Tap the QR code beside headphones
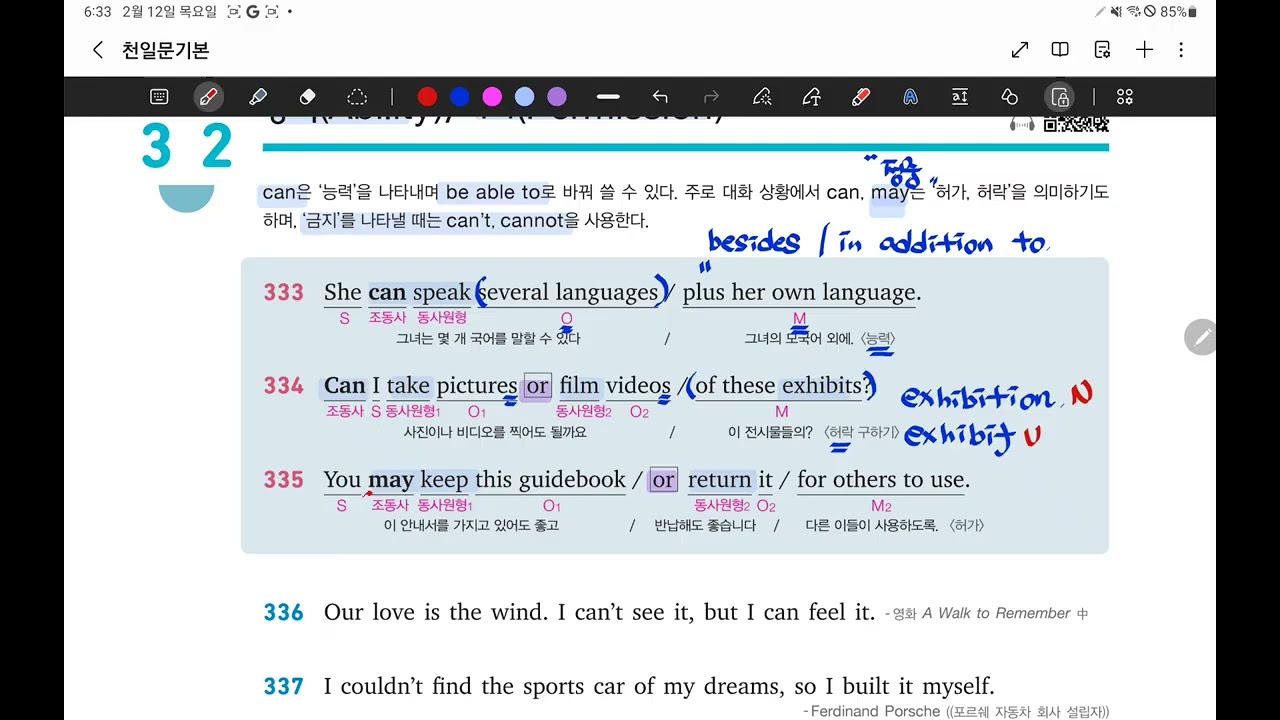The image size is (1280, 720). click(1076, 124)
